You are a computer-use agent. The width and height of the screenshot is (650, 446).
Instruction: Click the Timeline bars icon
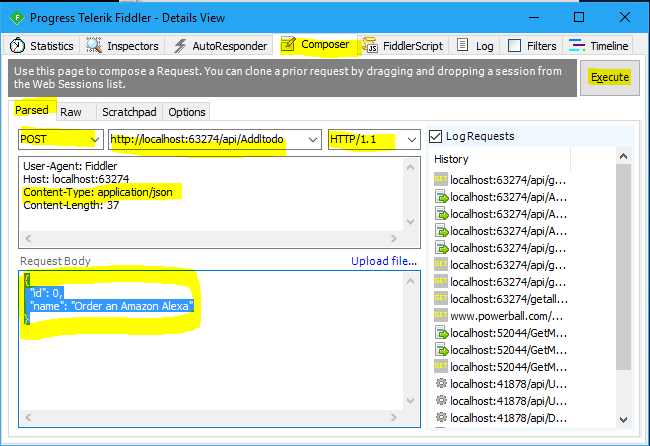tap(577, 45)
